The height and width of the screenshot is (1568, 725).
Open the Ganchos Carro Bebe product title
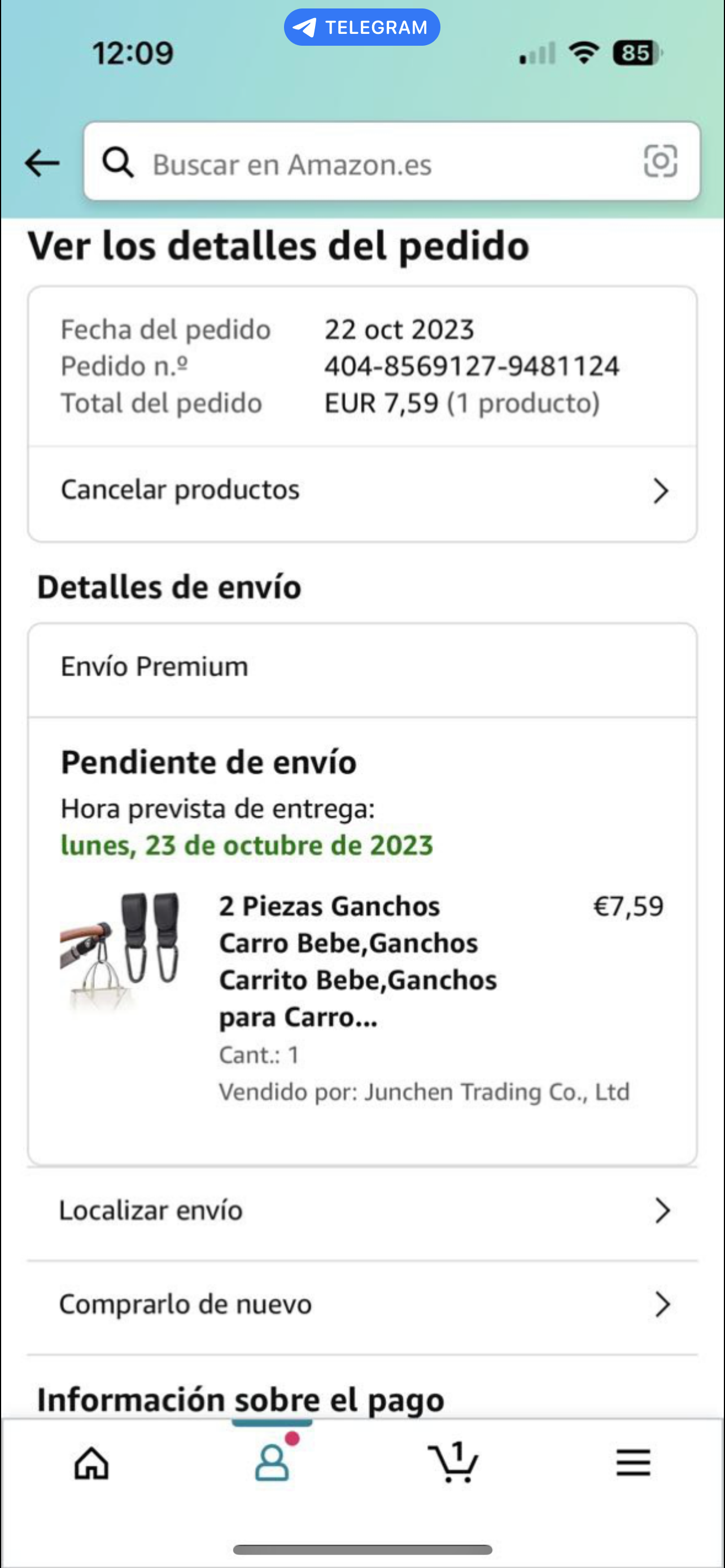pyautogui.click(x=358, y=961)
